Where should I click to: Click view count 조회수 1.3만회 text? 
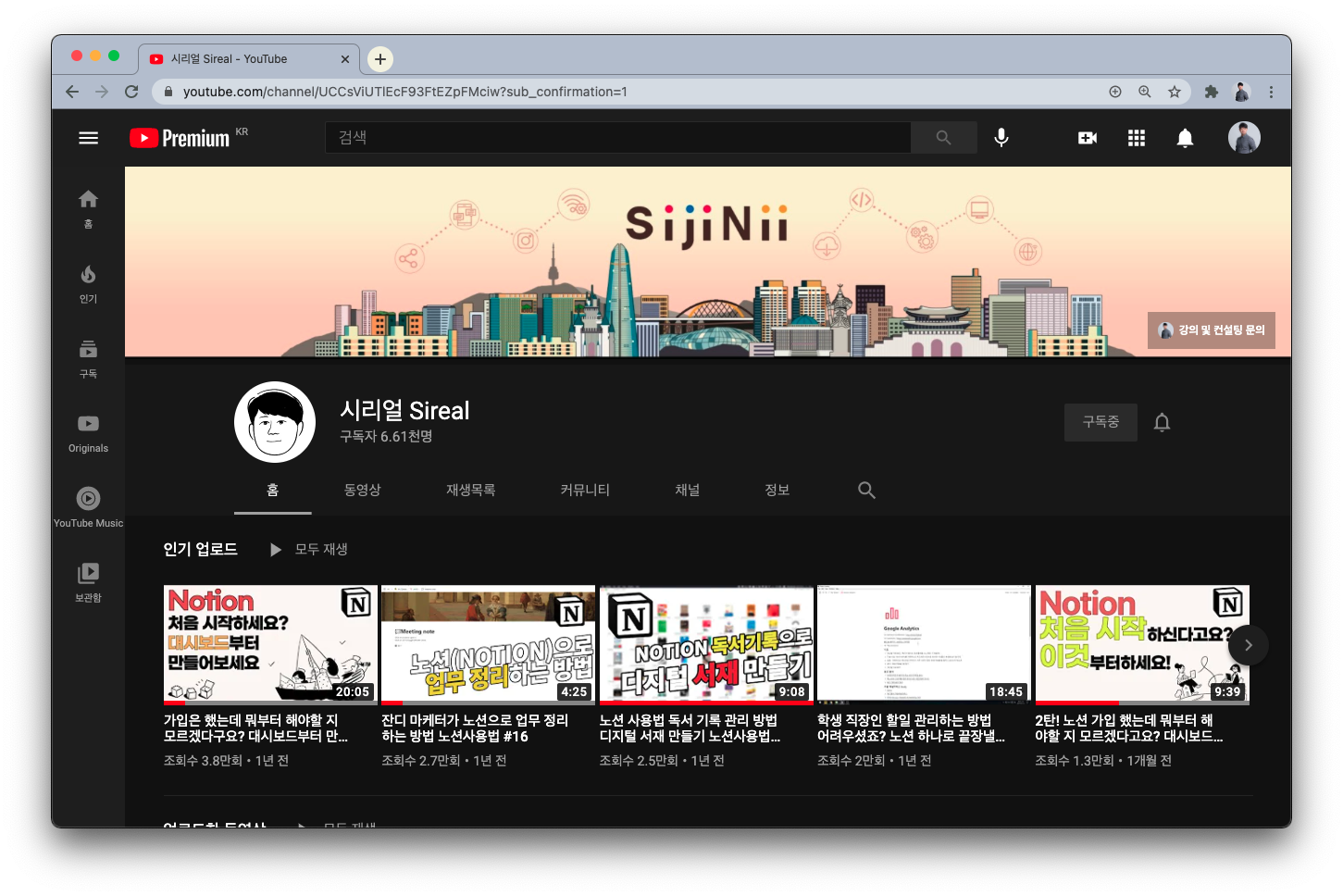pyautogui.click(x=1075, y=761)
